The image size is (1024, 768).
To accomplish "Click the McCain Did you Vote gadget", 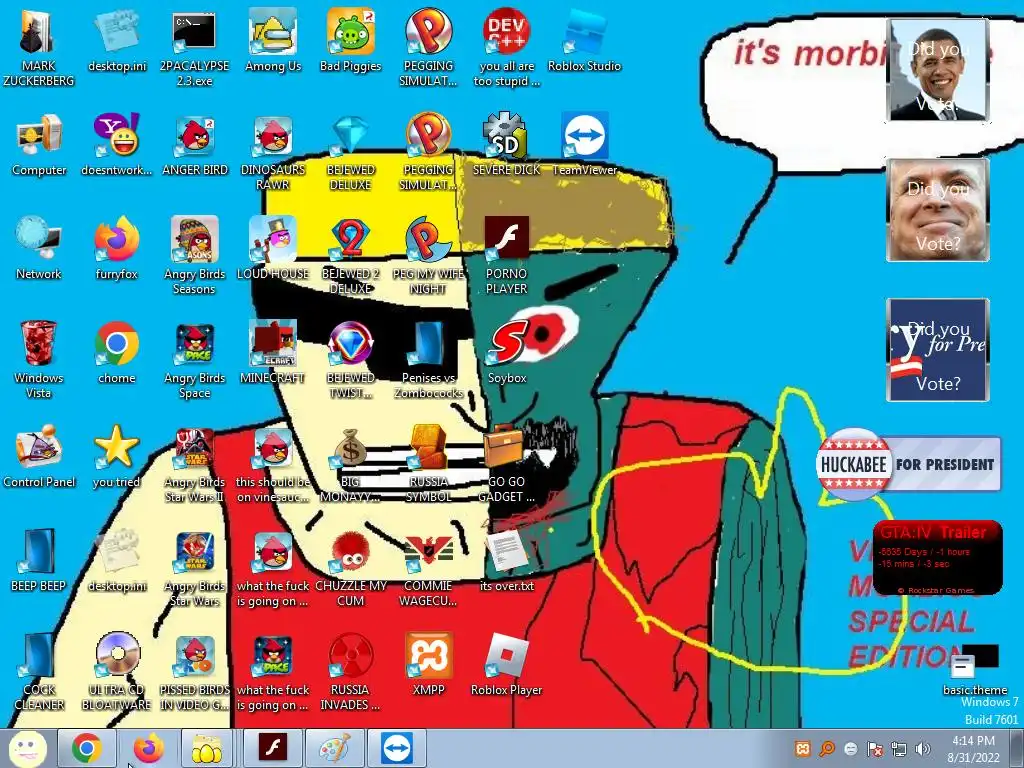I will pyautogui.click(x=937, y=210).
